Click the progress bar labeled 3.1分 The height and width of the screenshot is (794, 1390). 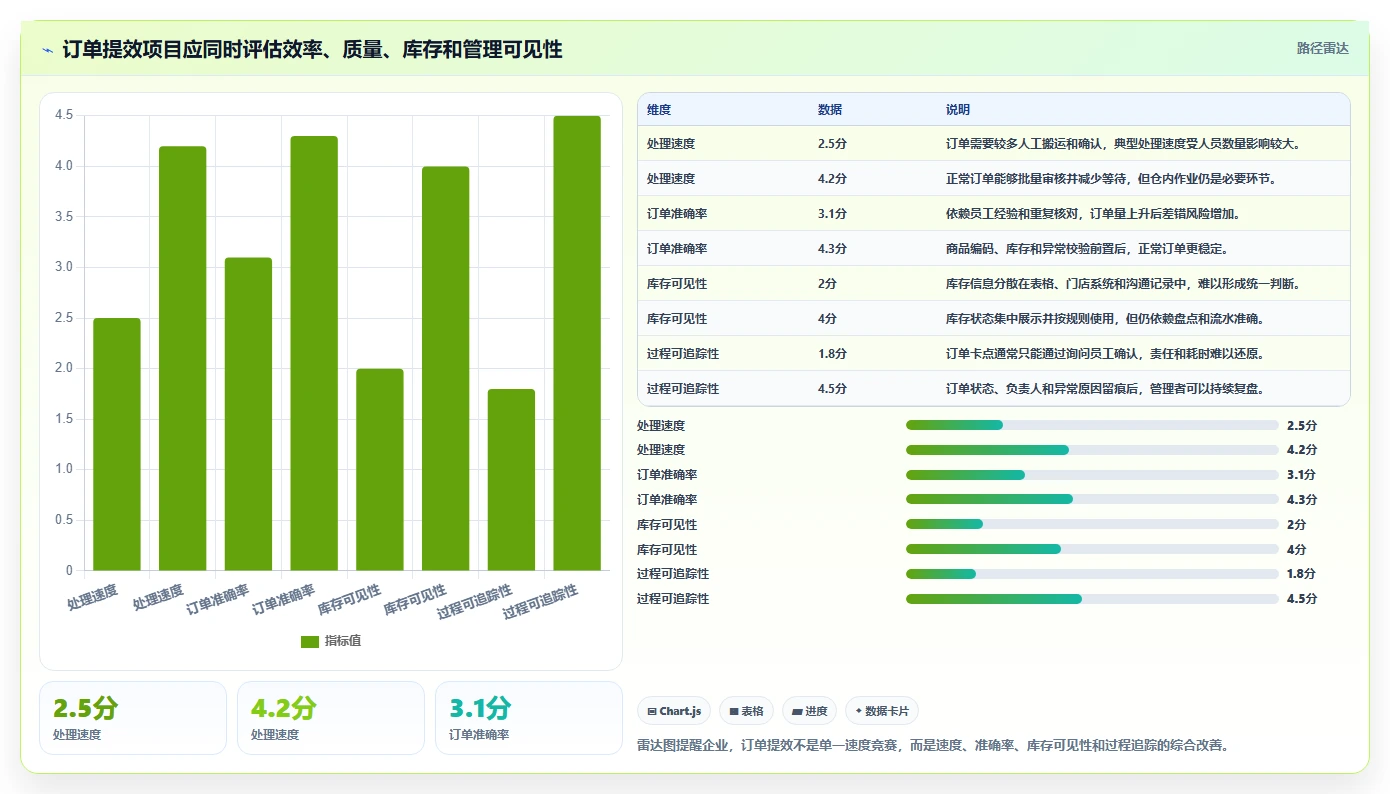pyautogui.click(x=1092, y=475)
